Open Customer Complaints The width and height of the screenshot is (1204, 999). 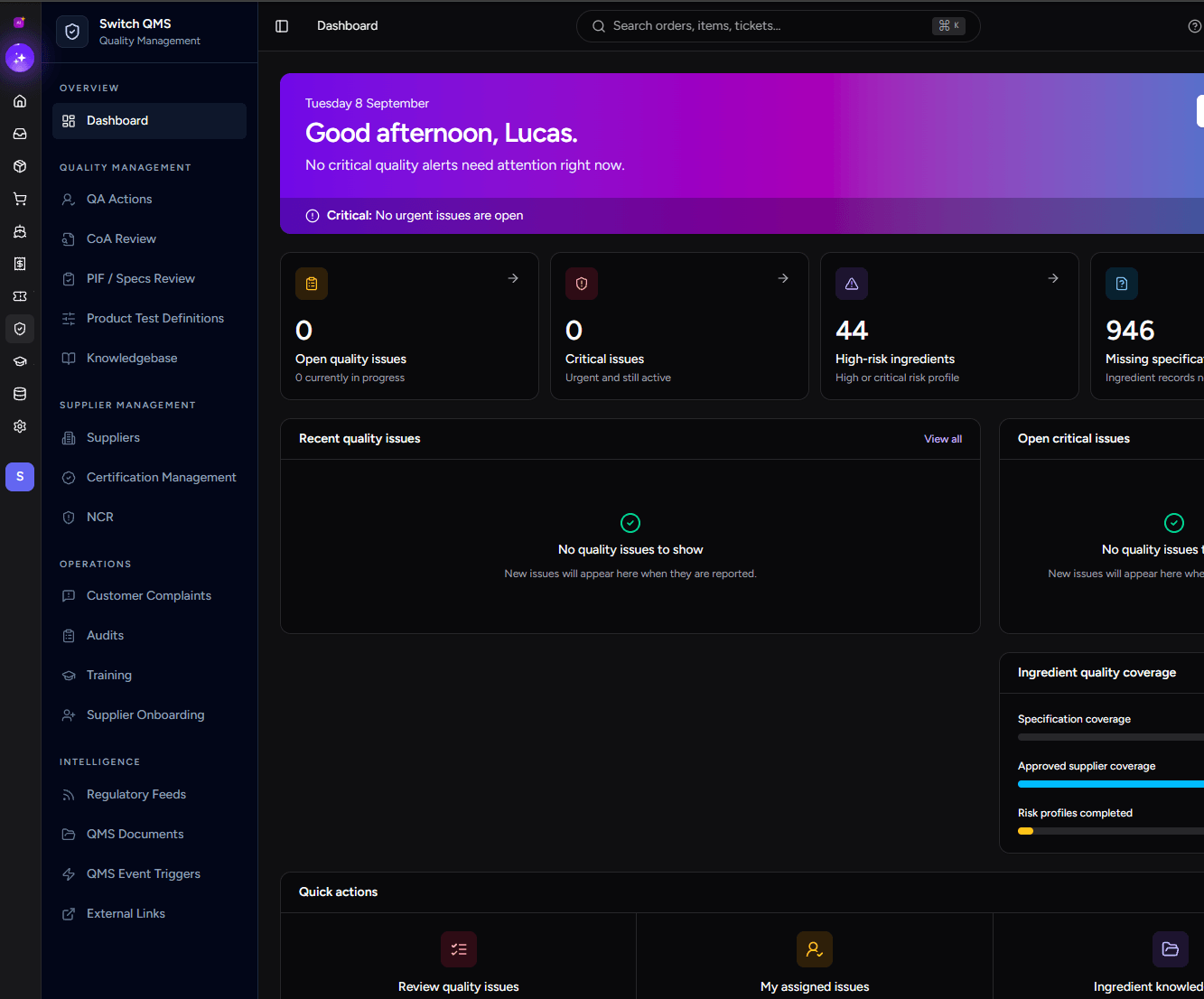pyautogui.click(x=149, y=596)
